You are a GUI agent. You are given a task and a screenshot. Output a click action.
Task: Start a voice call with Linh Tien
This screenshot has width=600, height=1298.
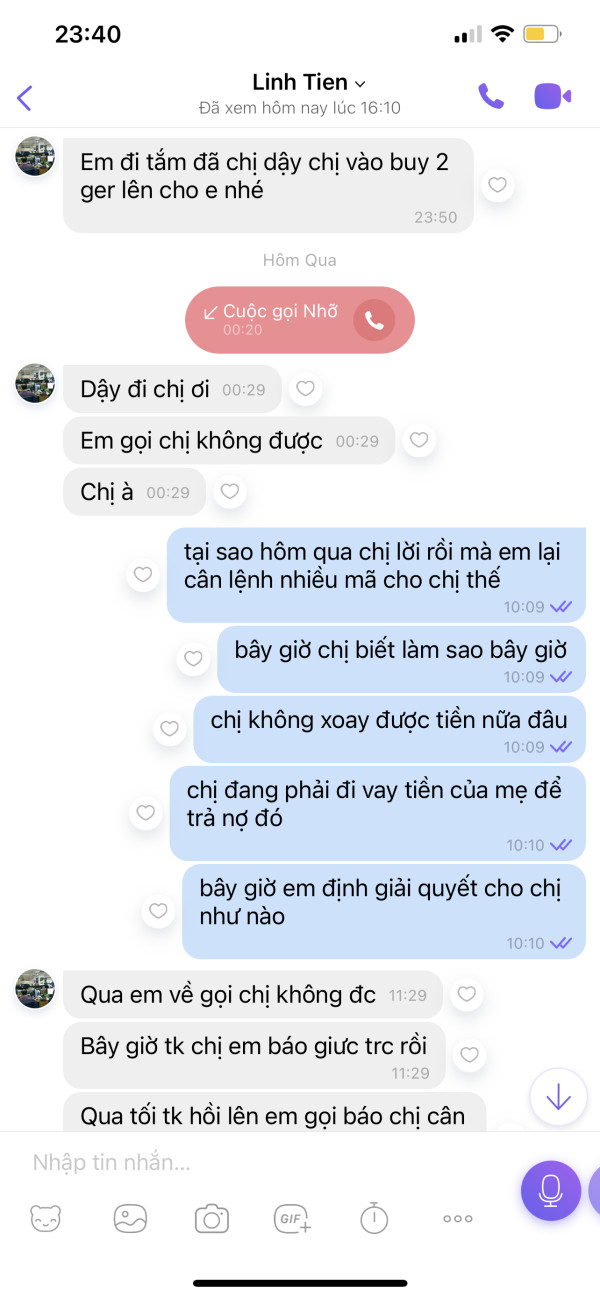(x=490, y=96)
